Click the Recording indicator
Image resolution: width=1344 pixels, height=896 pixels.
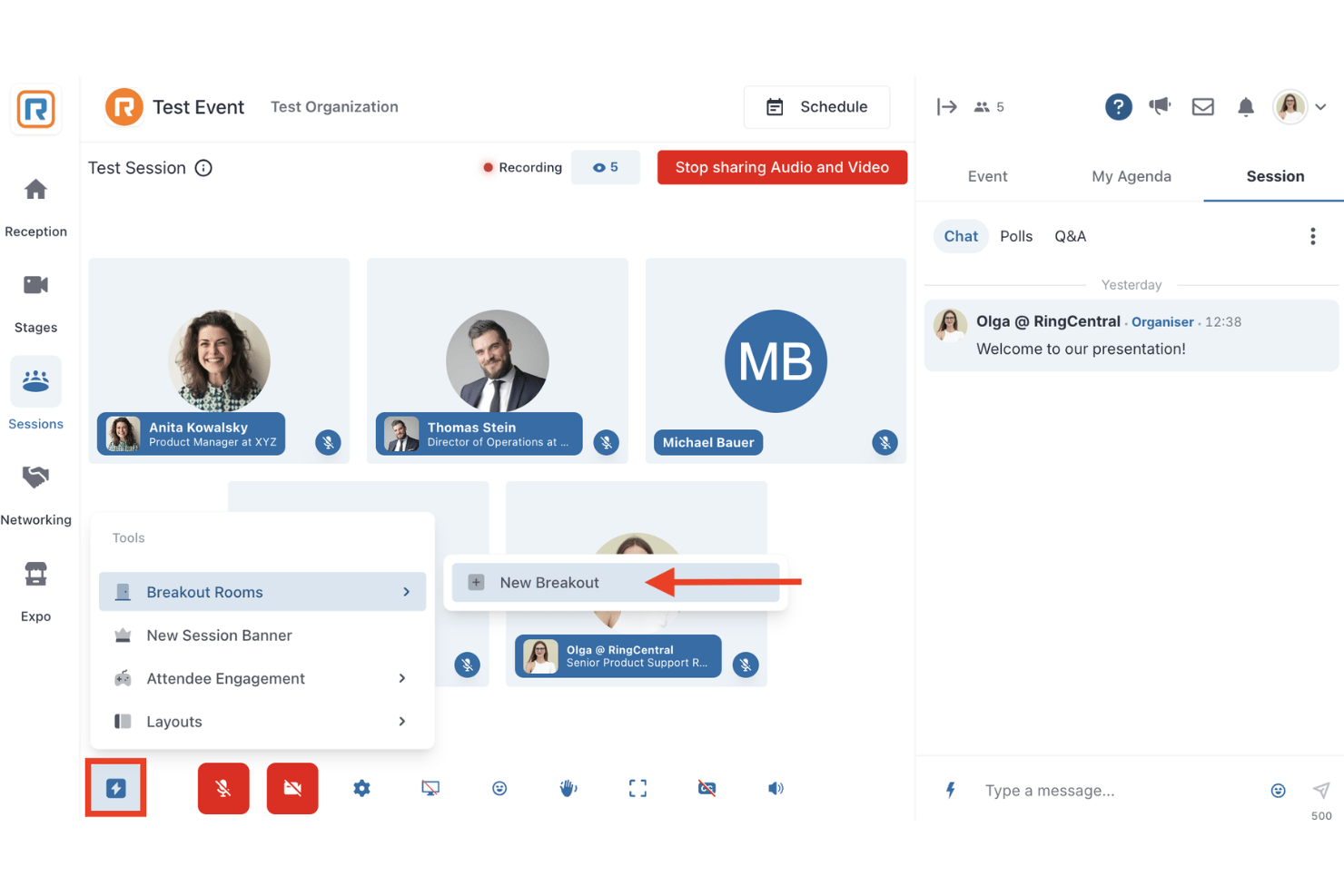[522, 167]
